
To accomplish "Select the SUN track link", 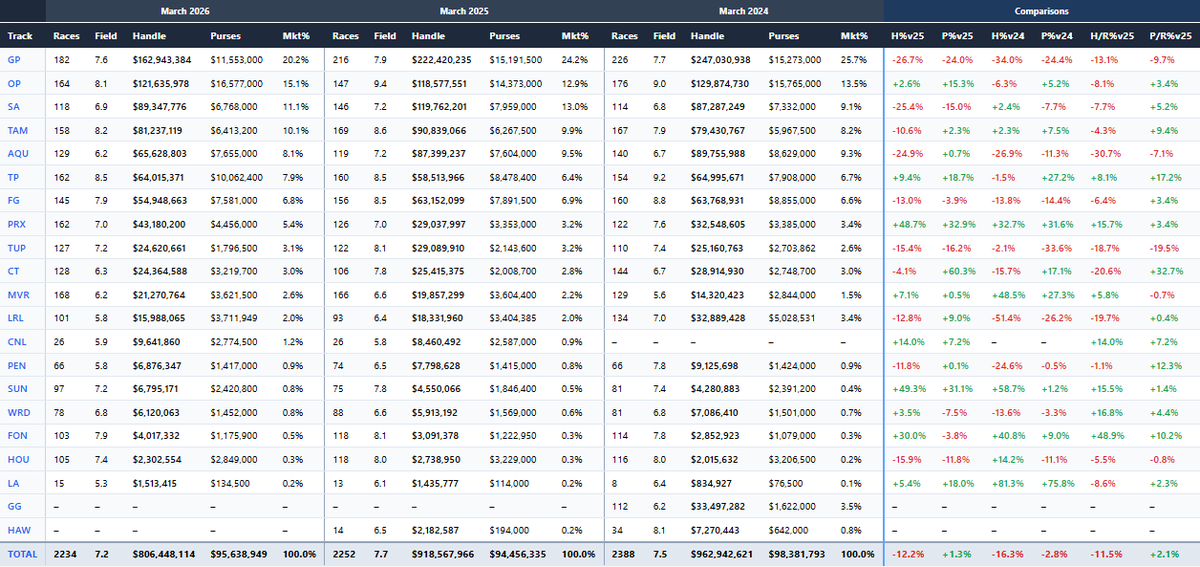I will click(17, 387).
